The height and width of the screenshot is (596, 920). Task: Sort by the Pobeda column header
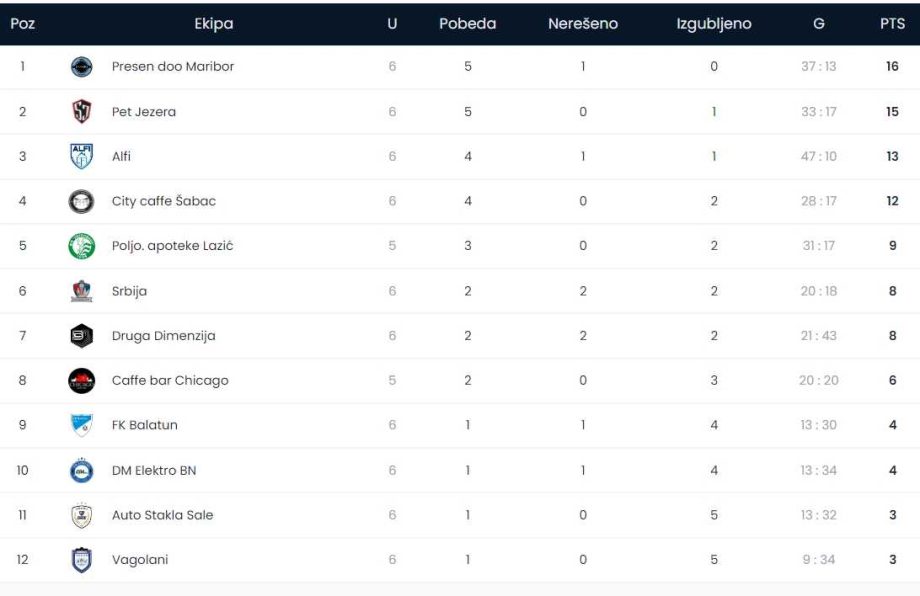pyautogui.click(x=468, y=23)
